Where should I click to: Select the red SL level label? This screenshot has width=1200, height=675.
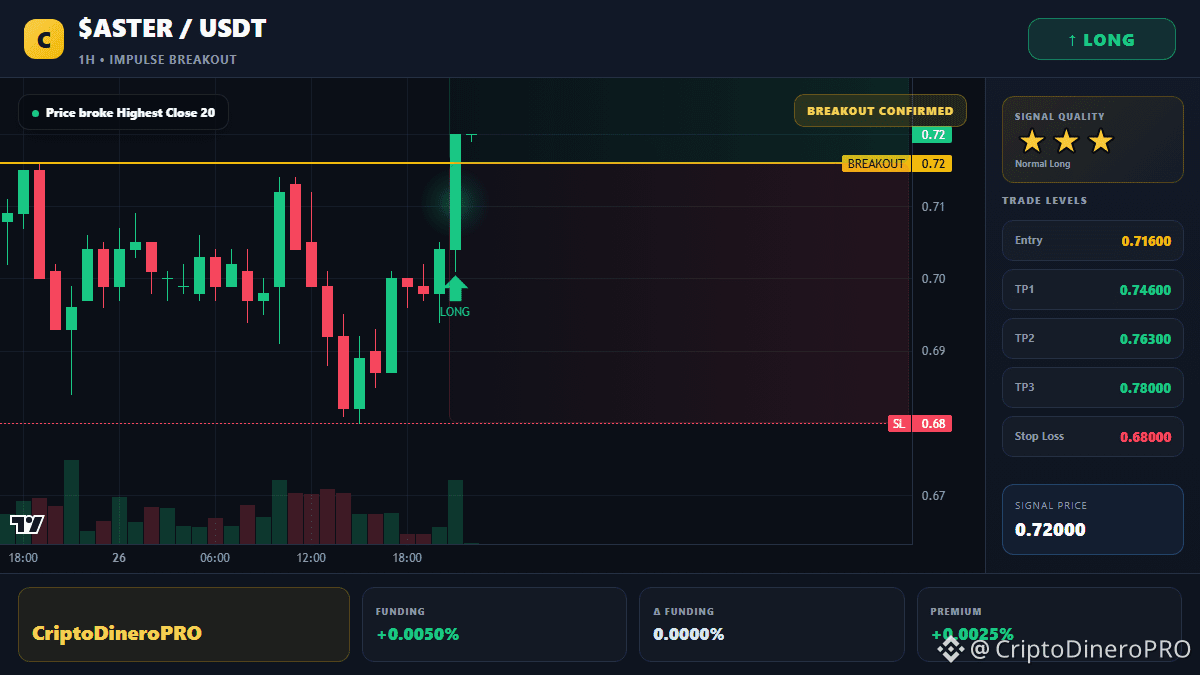899,423
